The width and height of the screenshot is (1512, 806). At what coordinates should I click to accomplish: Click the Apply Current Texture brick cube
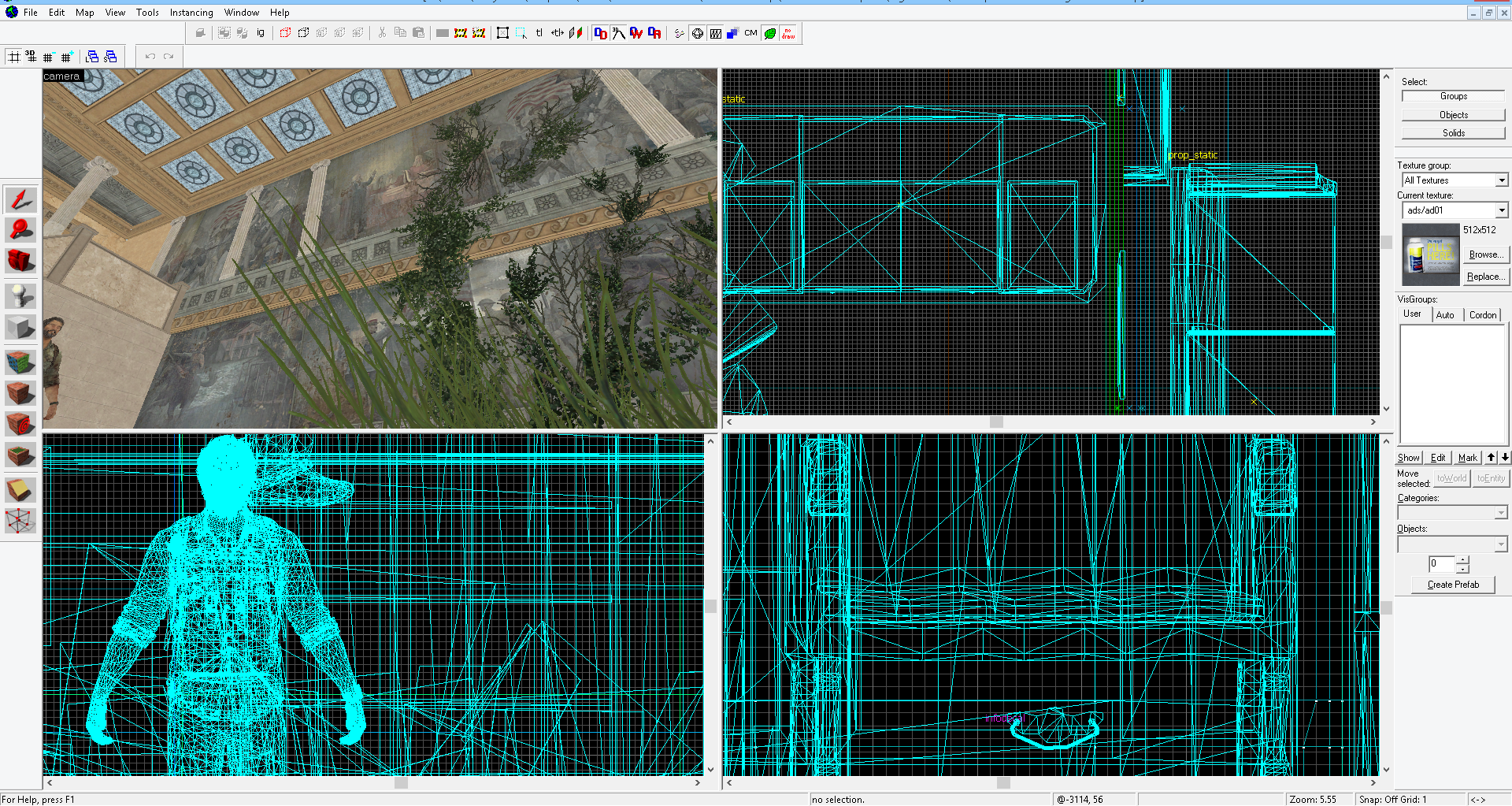[20, 393]
